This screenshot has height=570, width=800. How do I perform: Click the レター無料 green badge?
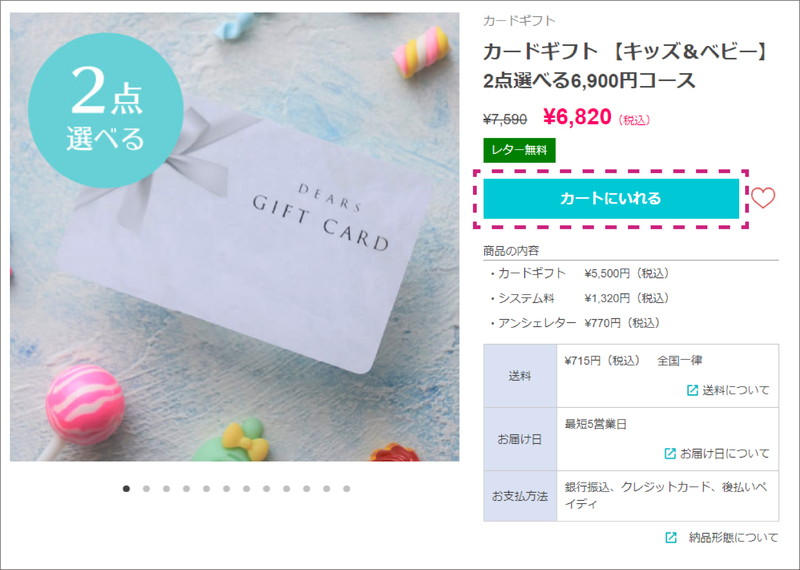(519, 150)
